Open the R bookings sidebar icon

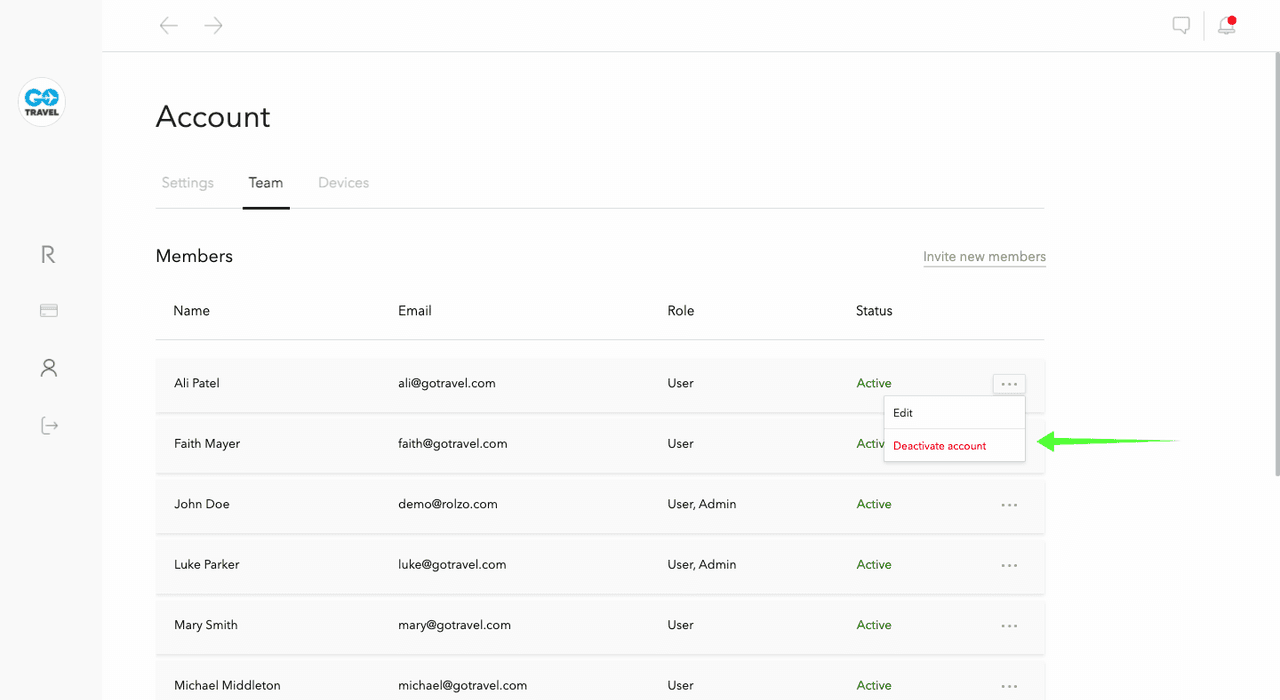48,255
